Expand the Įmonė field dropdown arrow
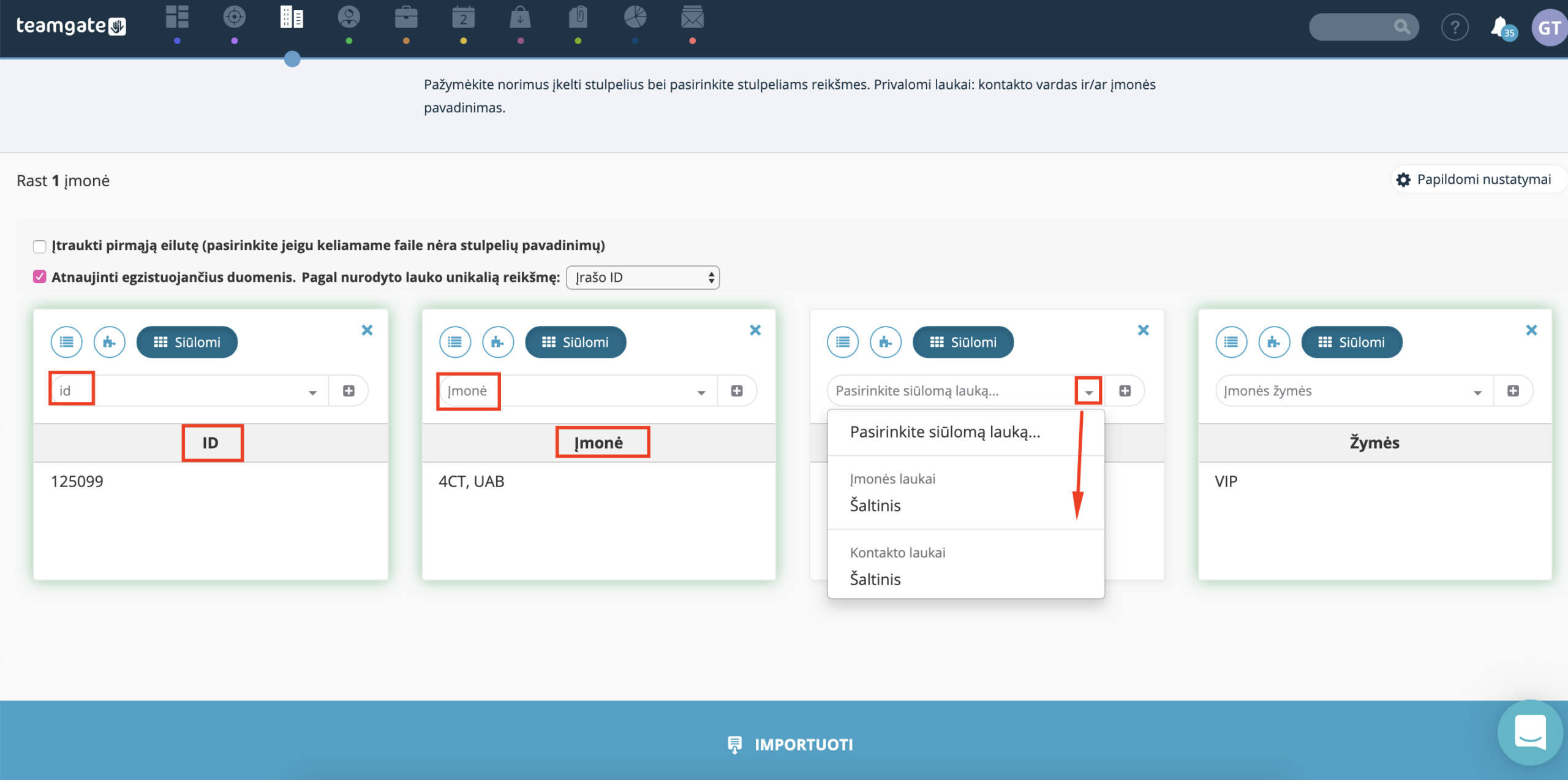 [x=701, y=392]
